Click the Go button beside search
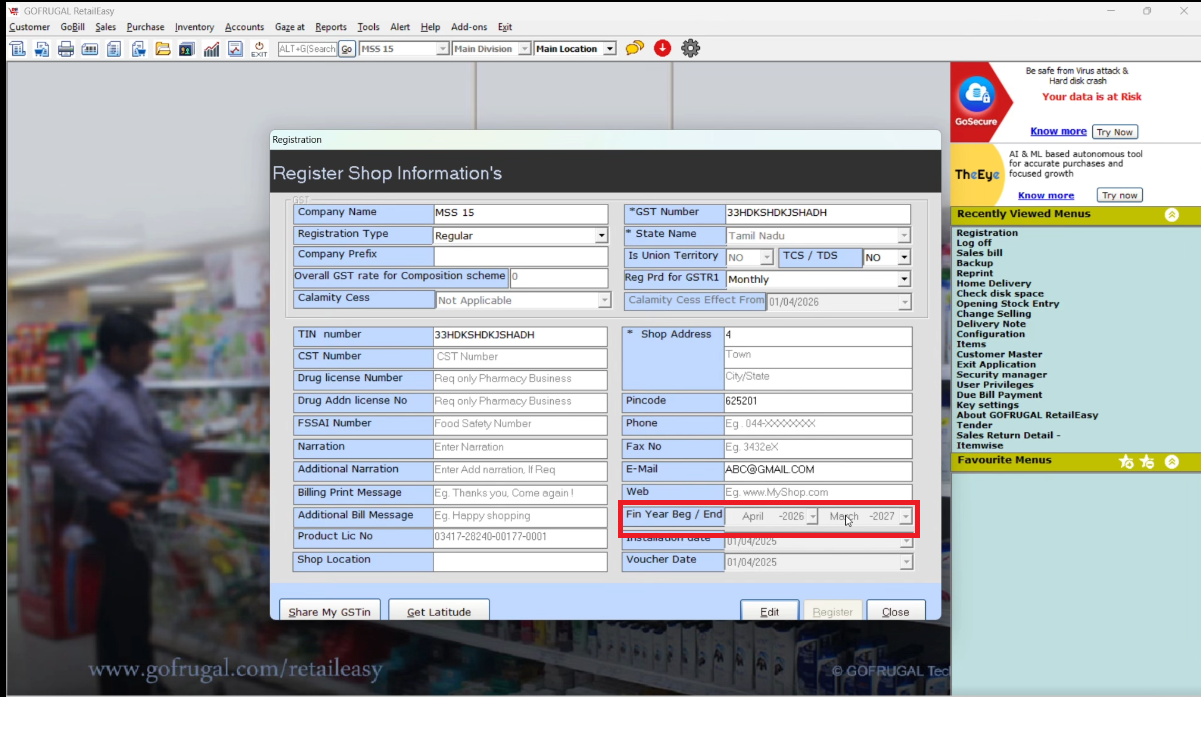Image resolution: width=1201 pixels, height=755 pixels. click(347, 49)
